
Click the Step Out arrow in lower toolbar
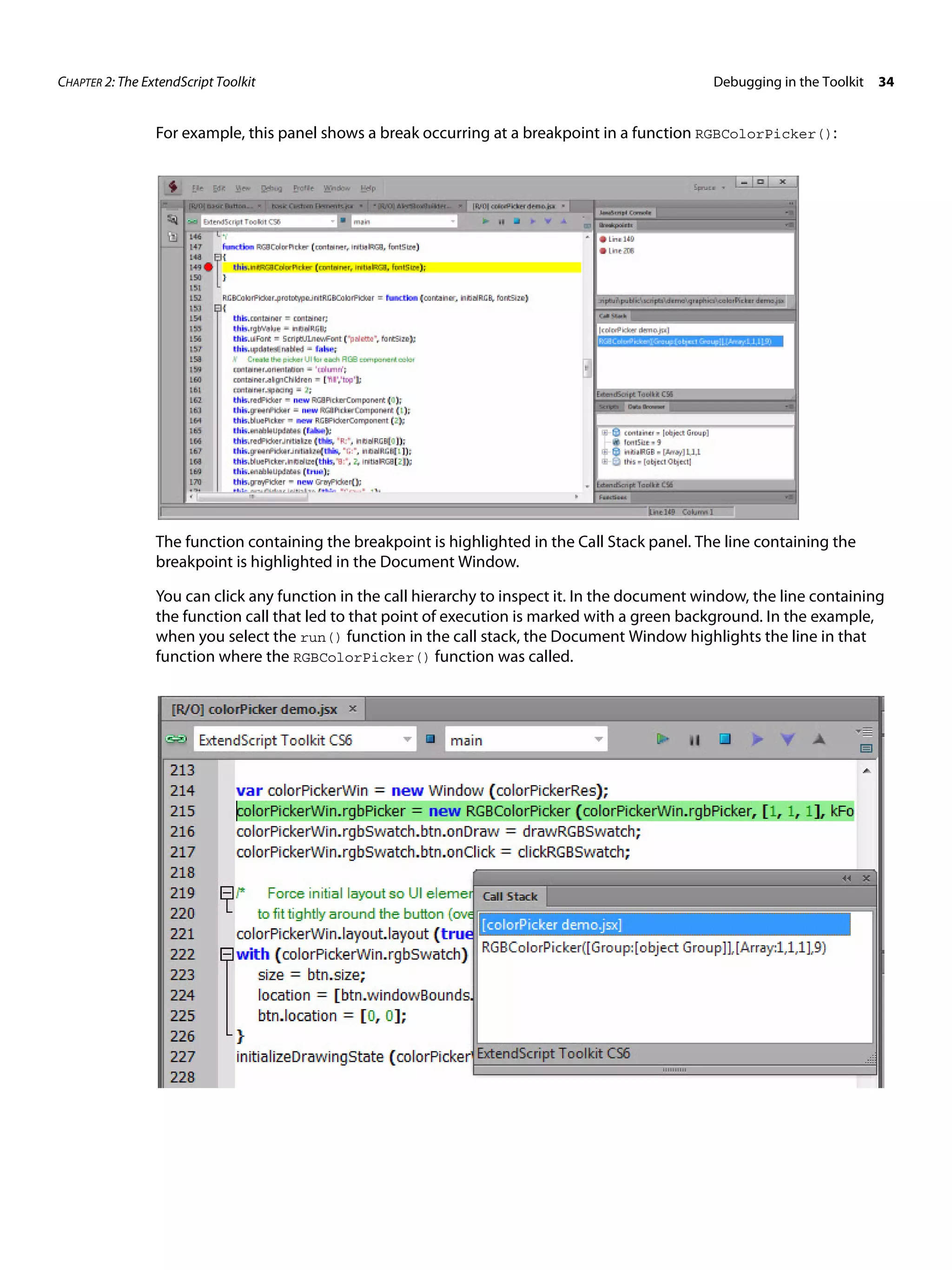(819, 739)
